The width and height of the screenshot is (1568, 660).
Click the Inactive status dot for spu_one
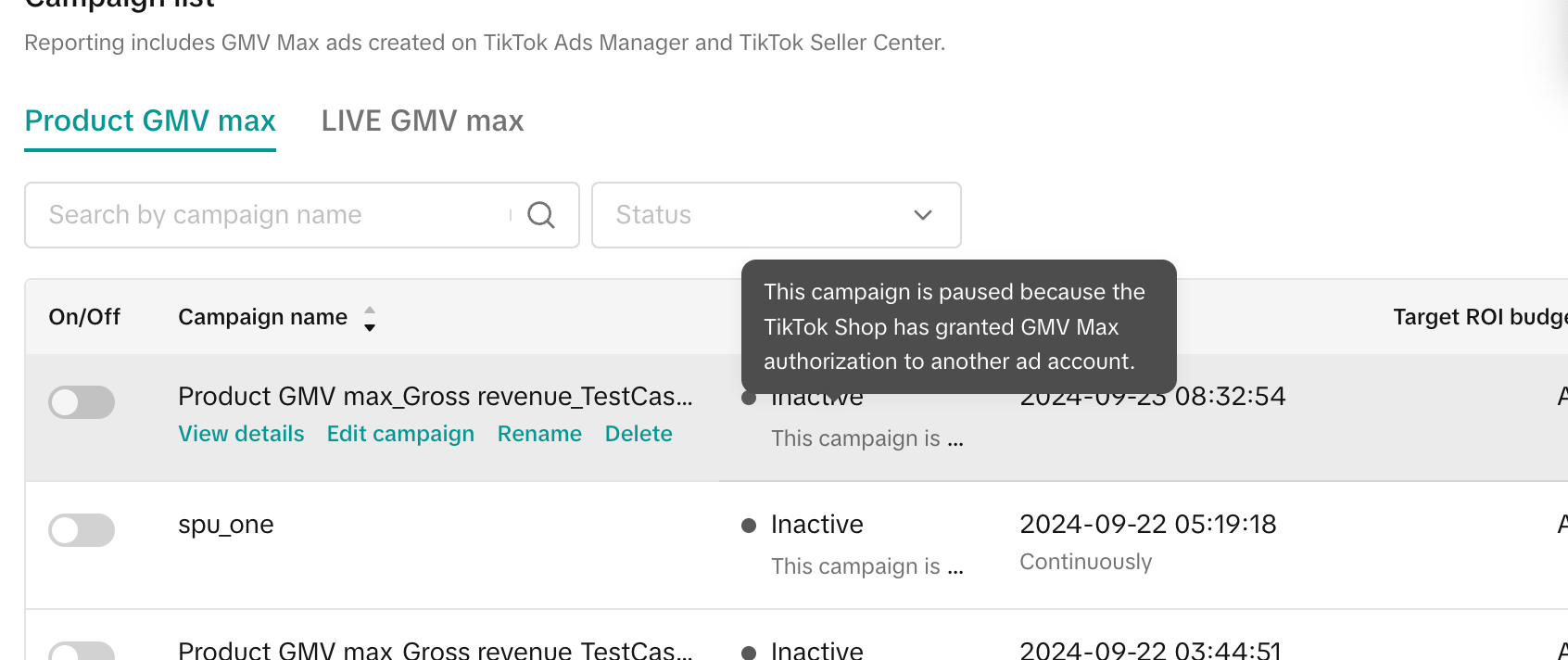(749, 526)
